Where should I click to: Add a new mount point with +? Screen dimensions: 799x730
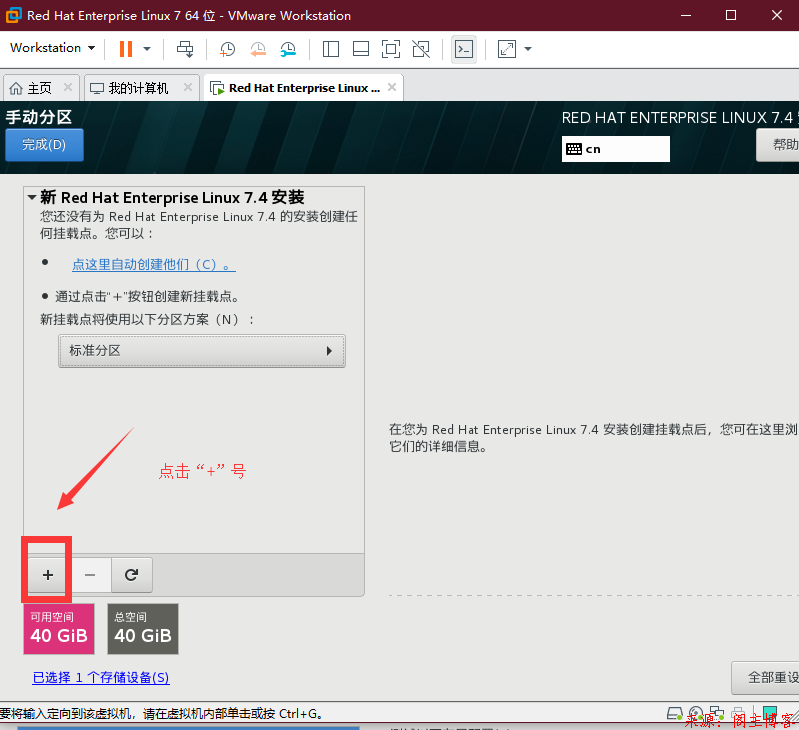pos(47,575)
